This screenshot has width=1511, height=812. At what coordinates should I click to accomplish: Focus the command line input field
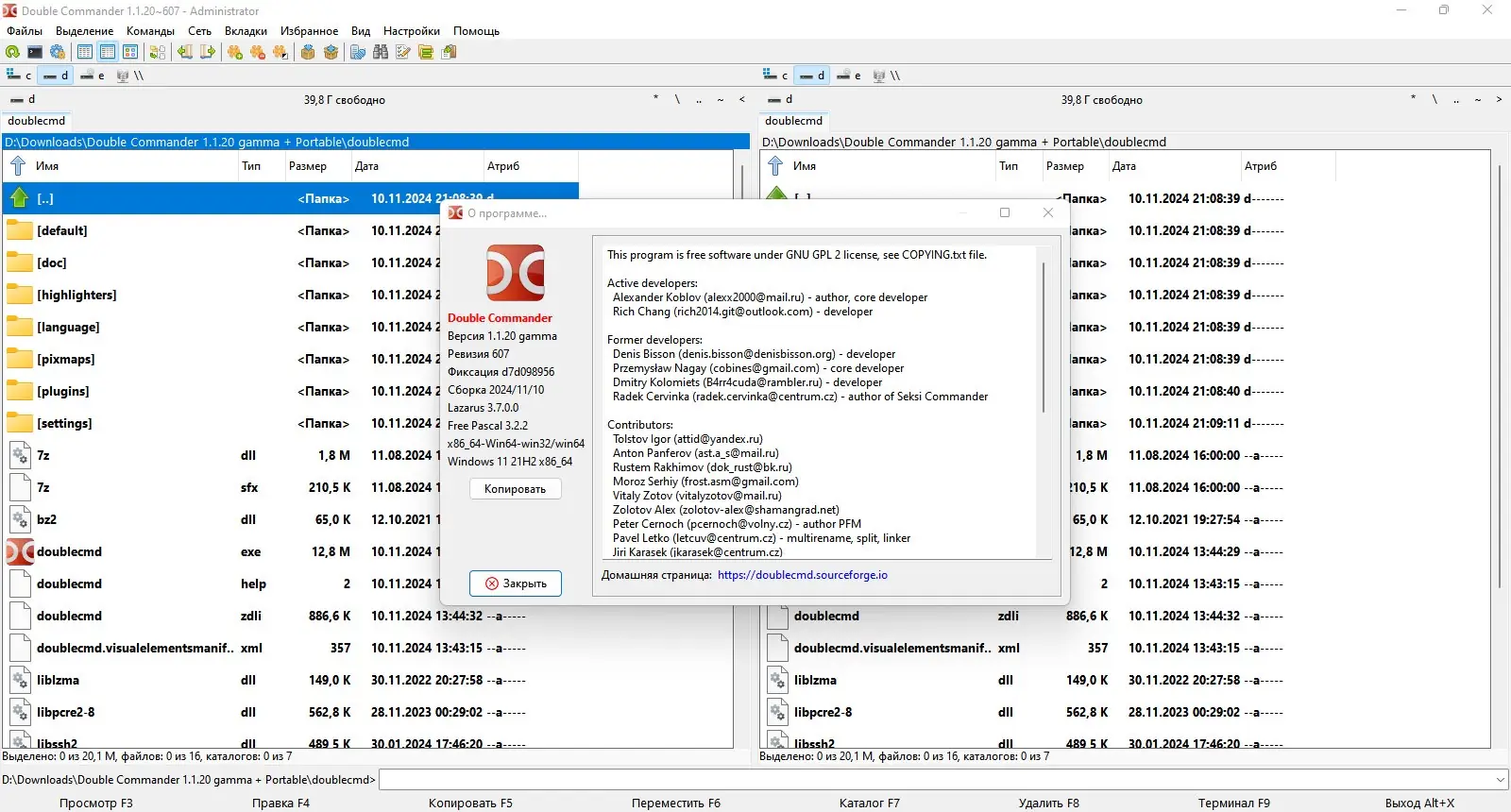[x=936, y=780]
